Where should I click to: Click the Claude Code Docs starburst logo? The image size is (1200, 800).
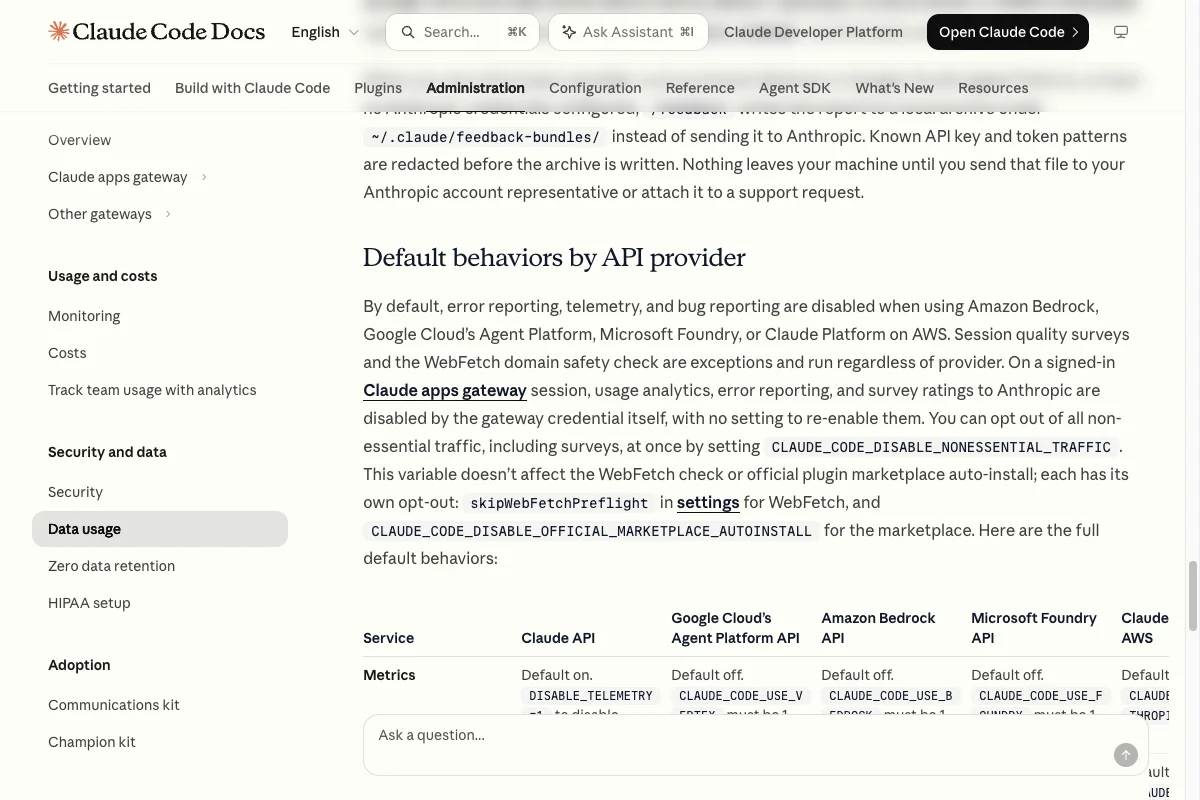coord(59,32)
